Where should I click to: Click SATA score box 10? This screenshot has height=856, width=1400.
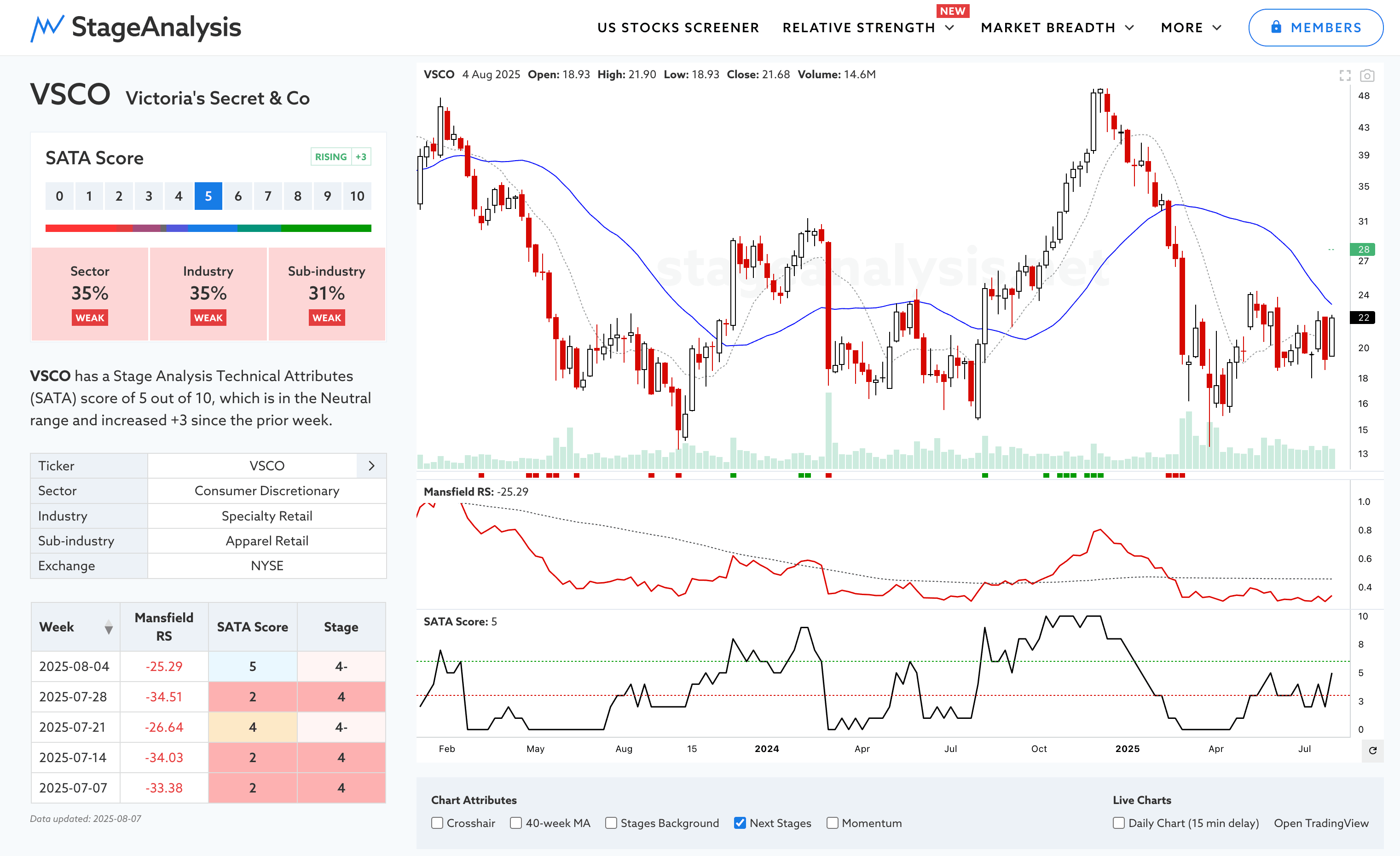tap(357, 196)
